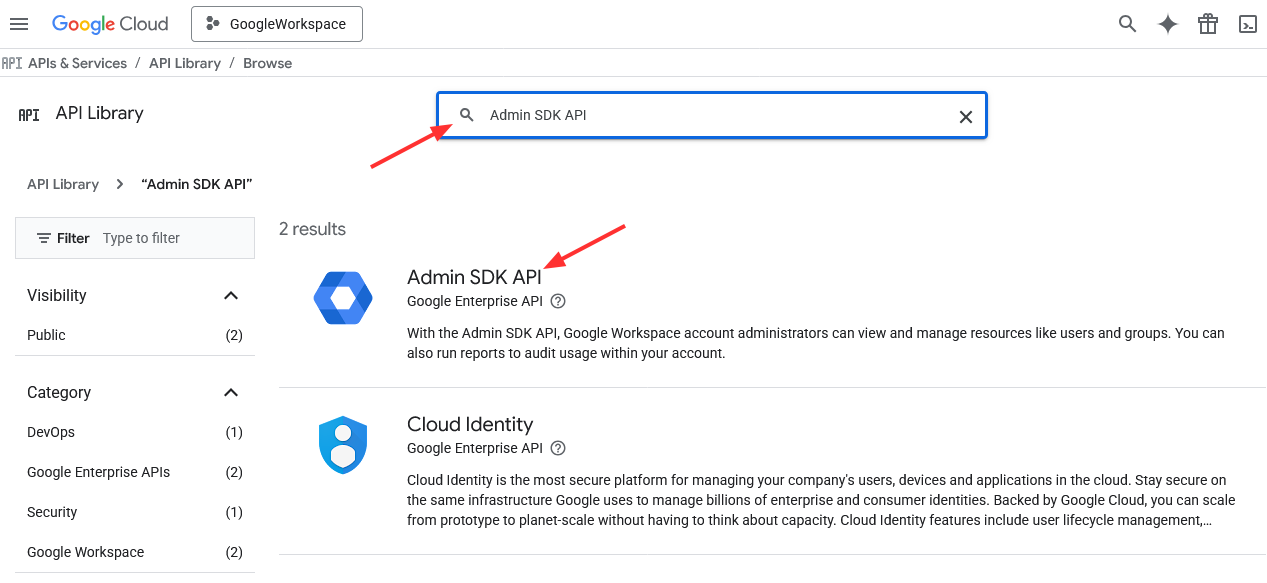Image resolution: width=1267 pixels, height=583 pixels.
Task: Click the Admin SDK API hexagon icon
Action: 343,298
